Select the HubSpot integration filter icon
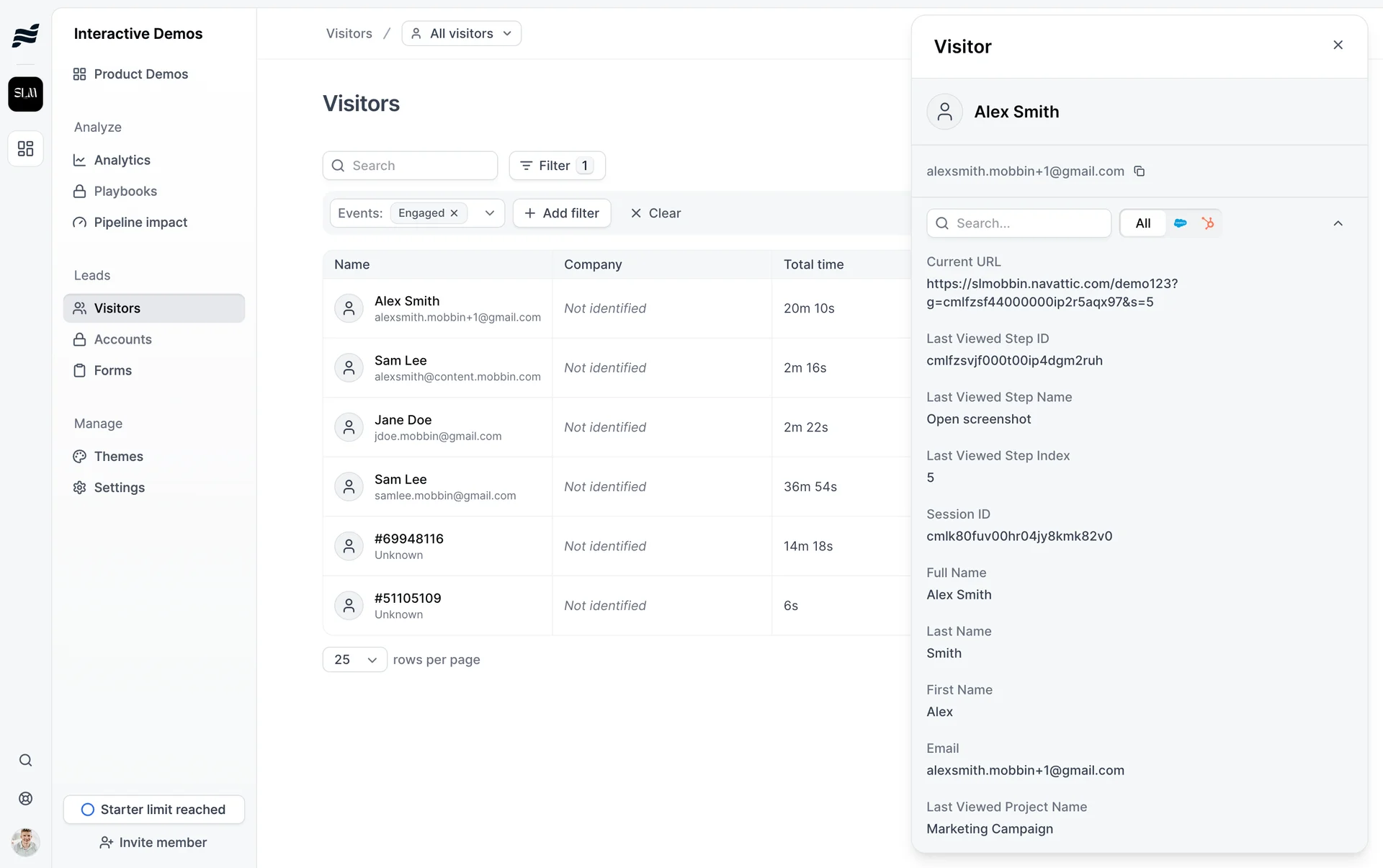Image resolution: width=1383 pixels, height=868 pixels. (x=1208, y=223)
